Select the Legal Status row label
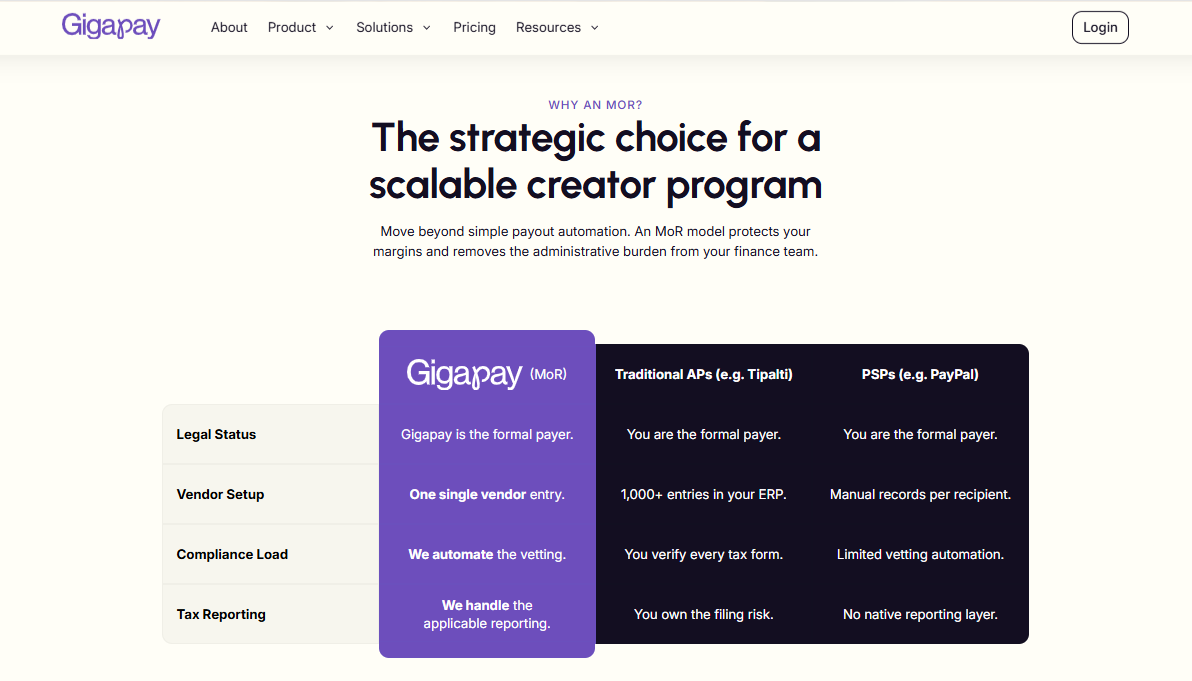 216,435
